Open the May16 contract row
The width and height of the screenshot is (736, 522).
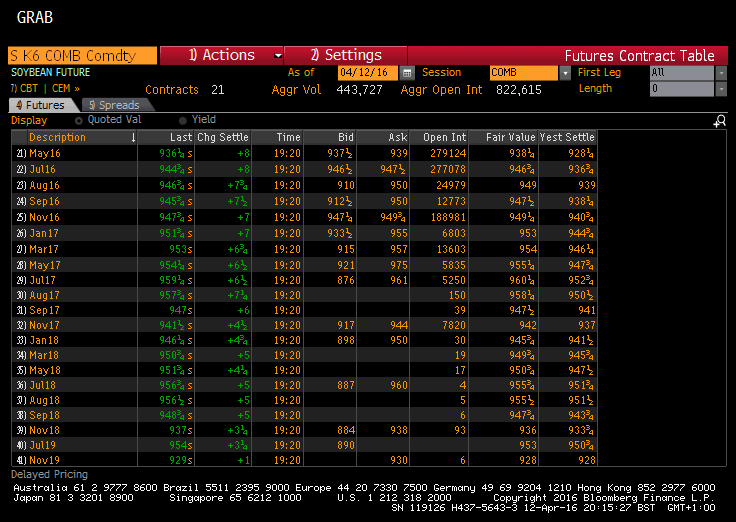304,154
